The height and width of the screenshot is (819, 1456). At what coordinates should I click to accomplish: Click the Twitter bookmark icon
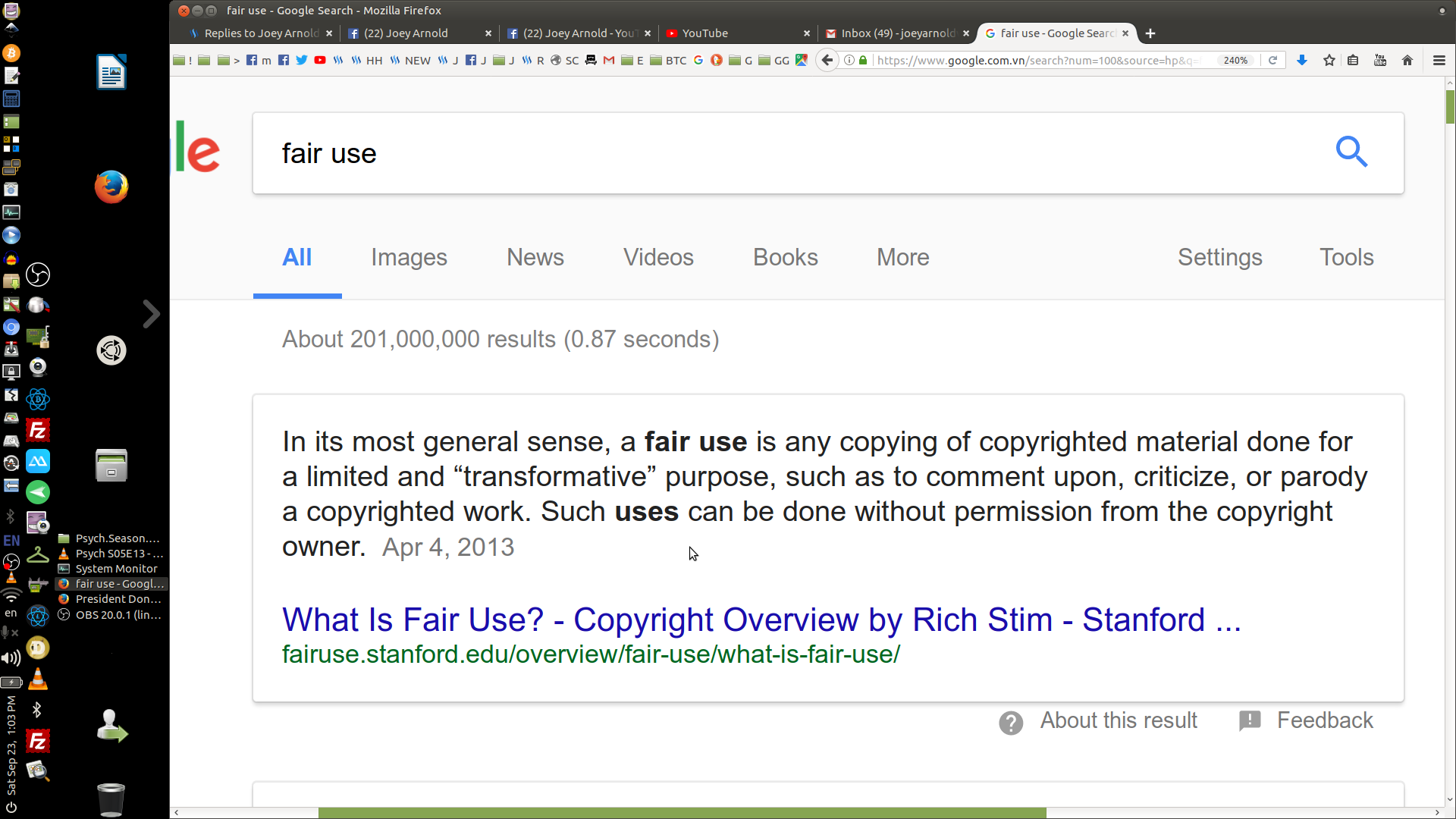(x=302, y=61)
